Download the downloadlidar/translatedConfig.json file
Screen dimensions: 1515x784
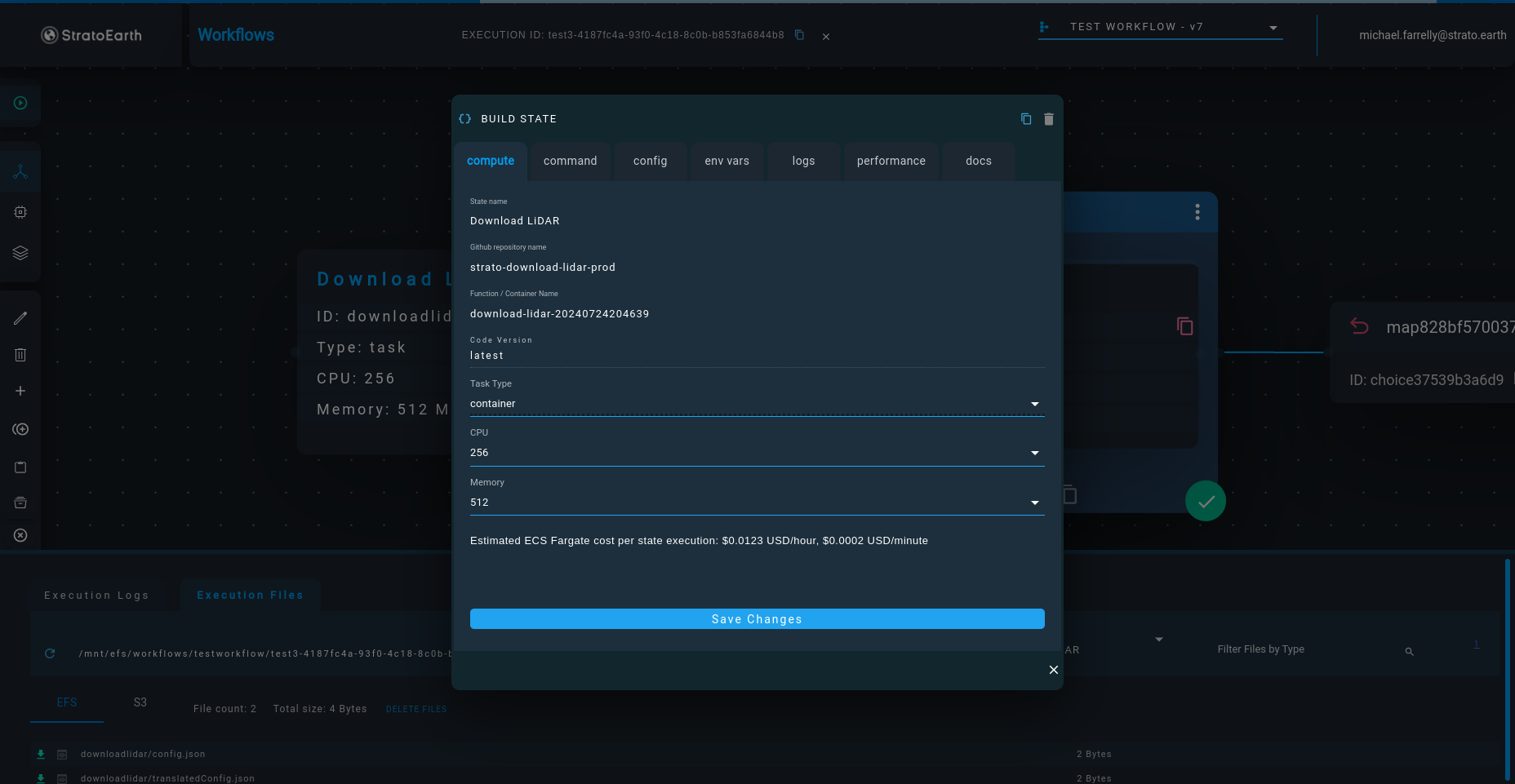pyautogui.click(x=41, y=778)
